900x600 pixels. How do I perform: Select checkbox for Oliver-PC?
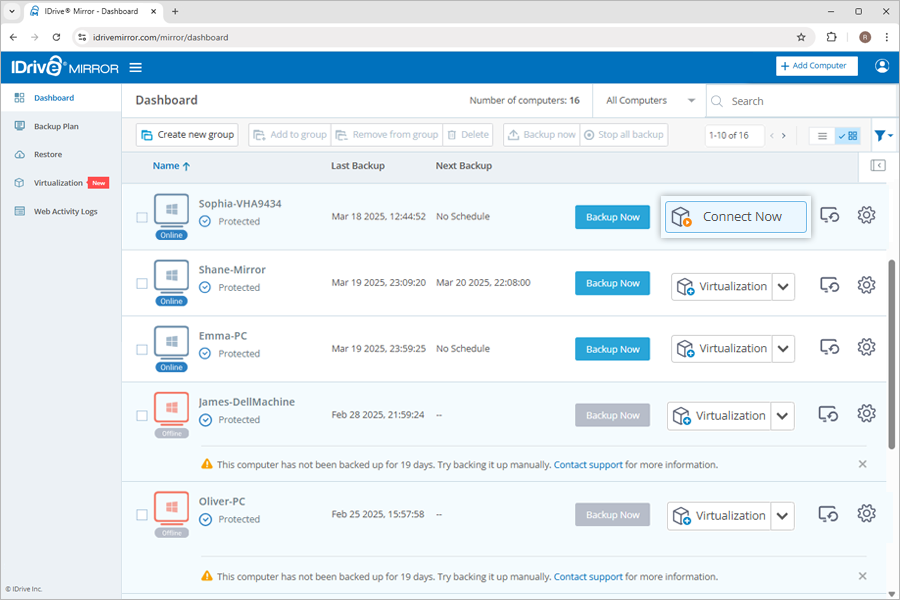142,515
